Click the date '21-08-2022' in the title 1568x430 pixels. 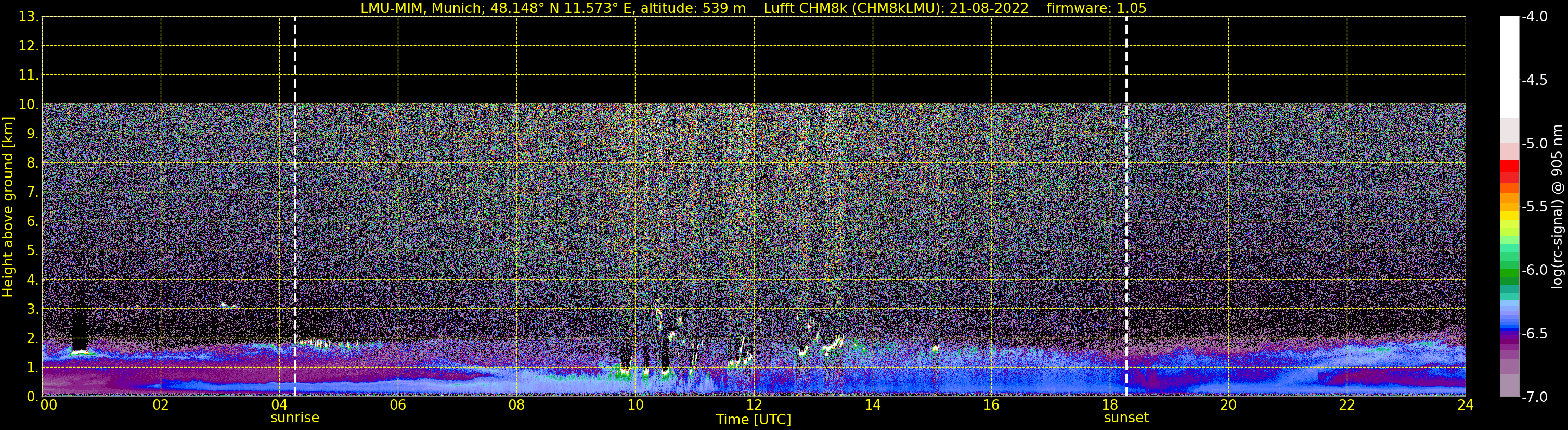click(x=989, y=8)
